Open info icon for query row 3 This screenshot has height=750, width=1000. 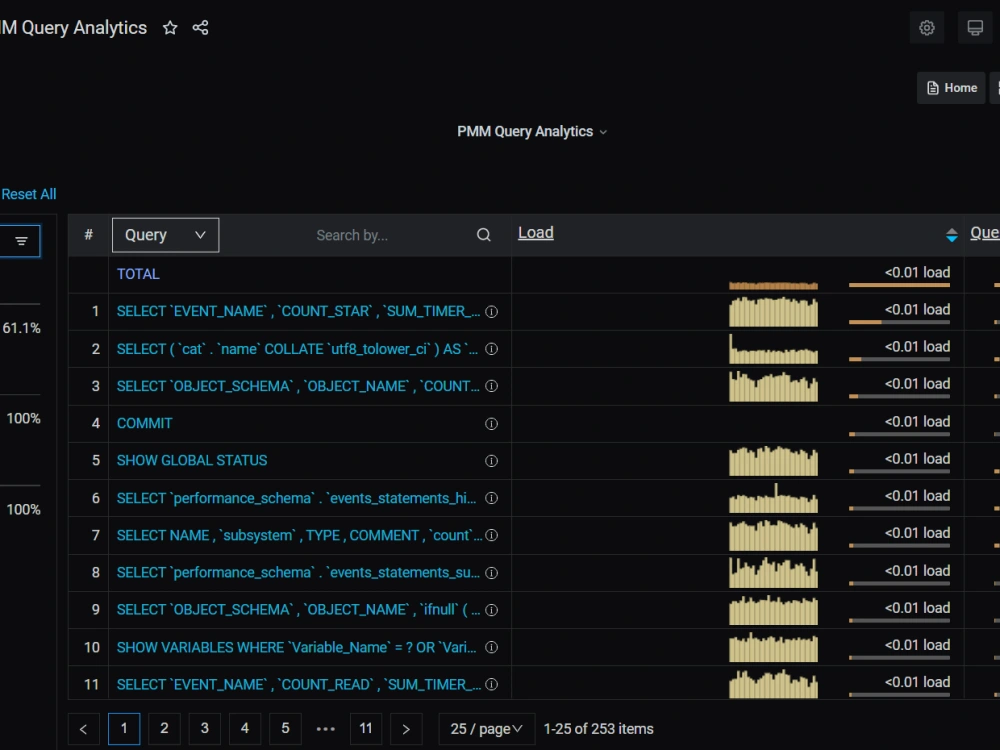point(491,386)
